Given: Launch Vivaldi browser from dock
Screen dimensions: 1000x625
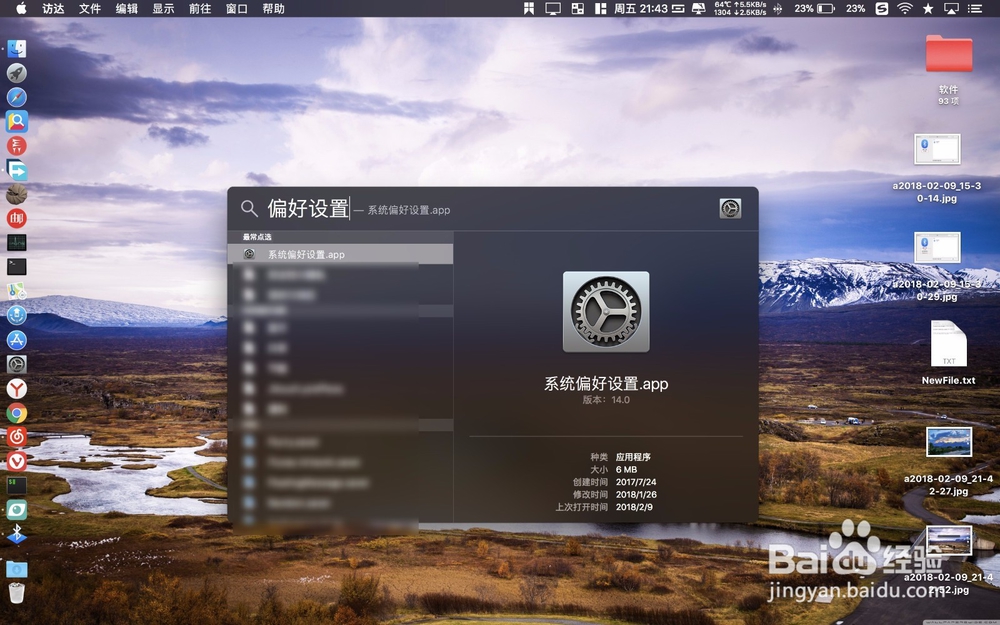Looking at the screenshot, I should tap(17, 461).
